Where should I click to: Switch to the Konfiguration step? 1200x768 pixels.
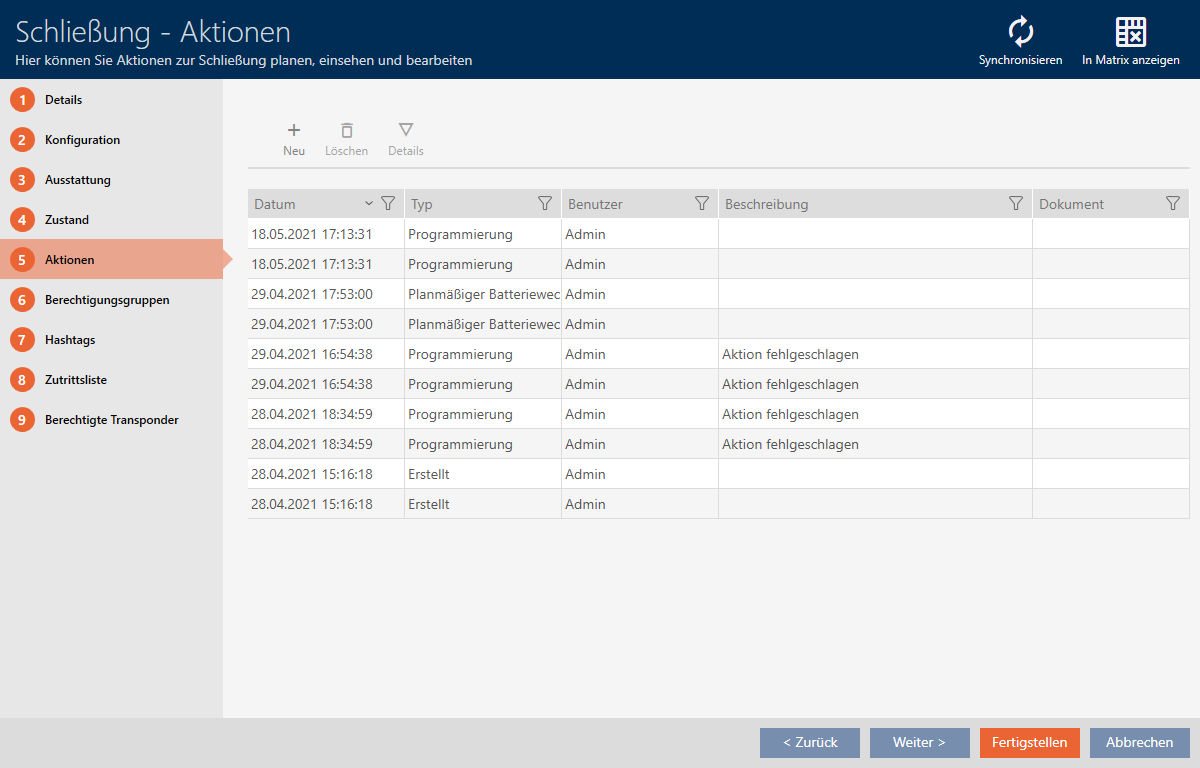(x=82, y=140)
